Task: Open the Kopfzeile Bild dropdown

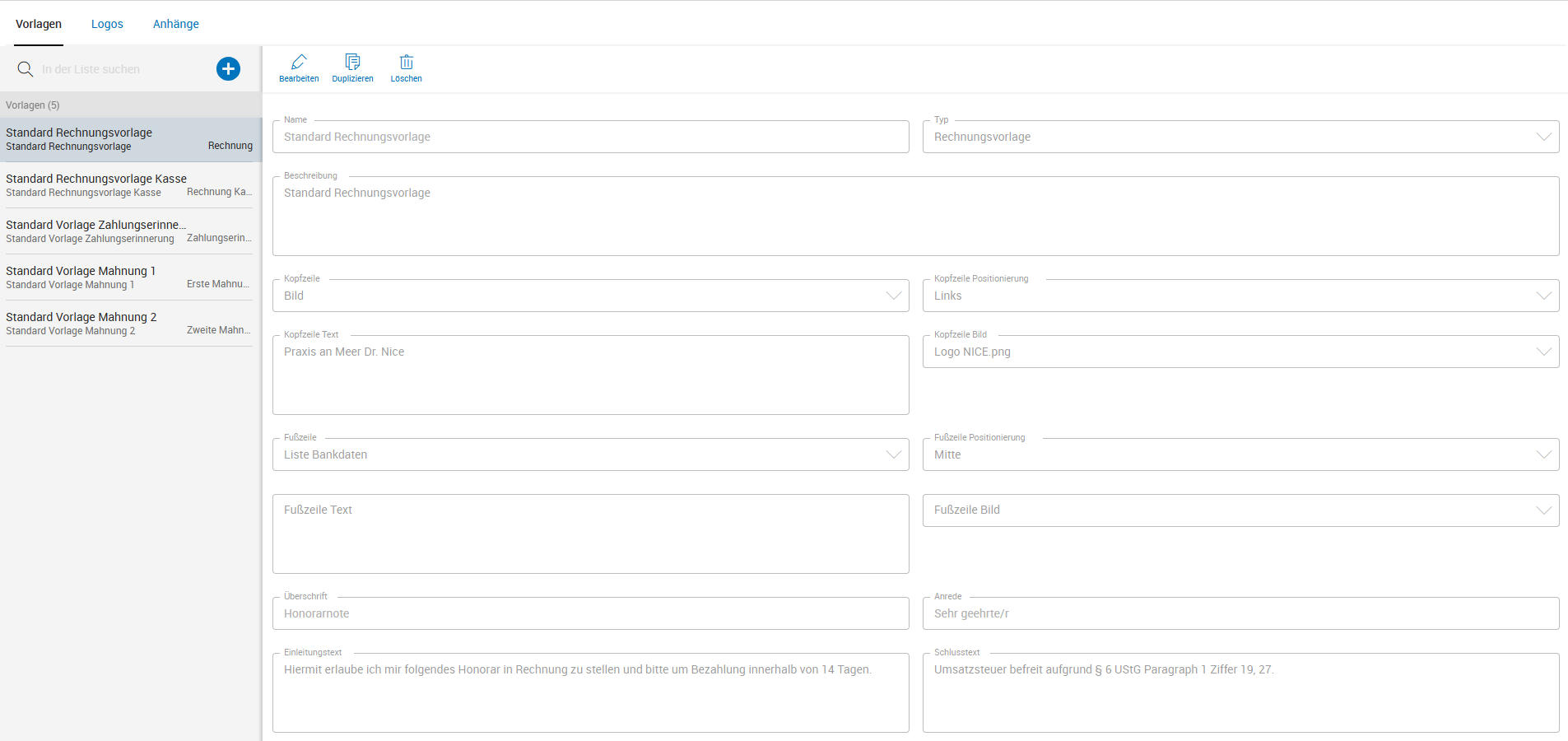Action: (x=1543, y=352)
